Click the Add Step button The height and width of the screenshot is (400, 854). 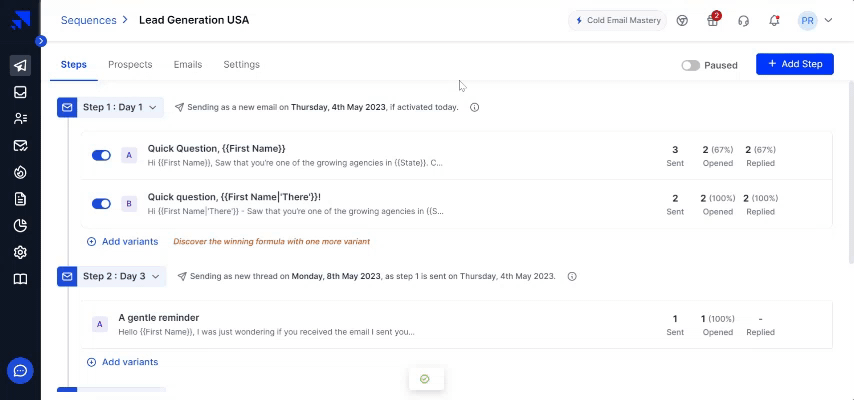click(x=794, y=64)
